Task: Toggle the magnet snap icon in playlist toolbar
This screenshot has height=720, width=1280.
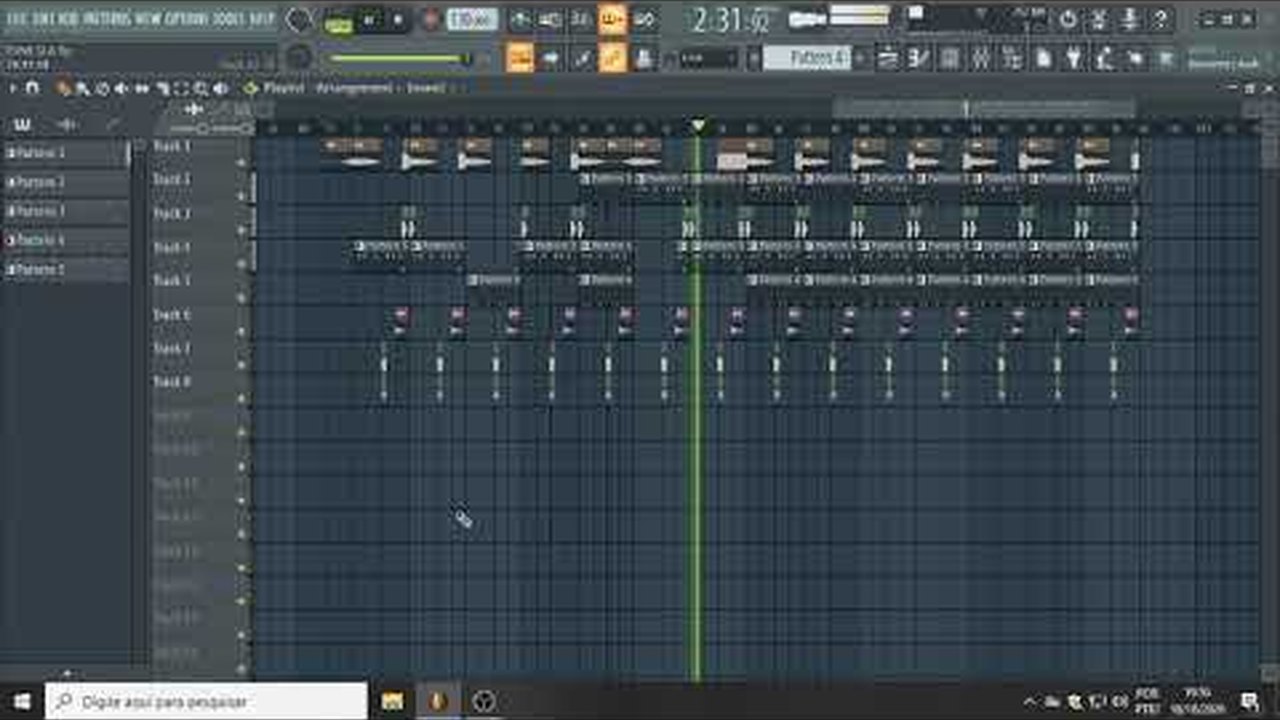Action: [x=32, y=89]
